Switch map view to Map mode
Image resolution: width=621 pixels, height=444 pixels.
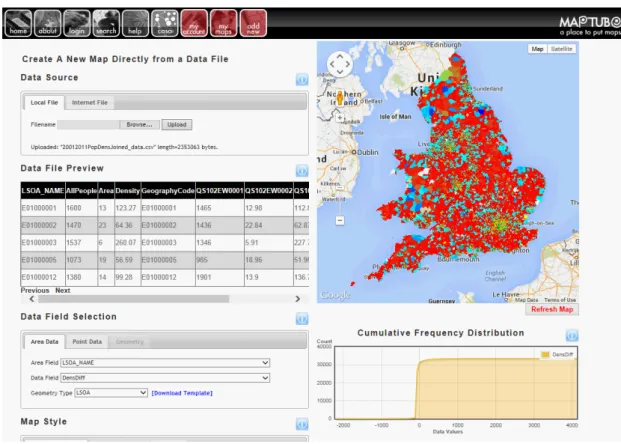point(537,49)
